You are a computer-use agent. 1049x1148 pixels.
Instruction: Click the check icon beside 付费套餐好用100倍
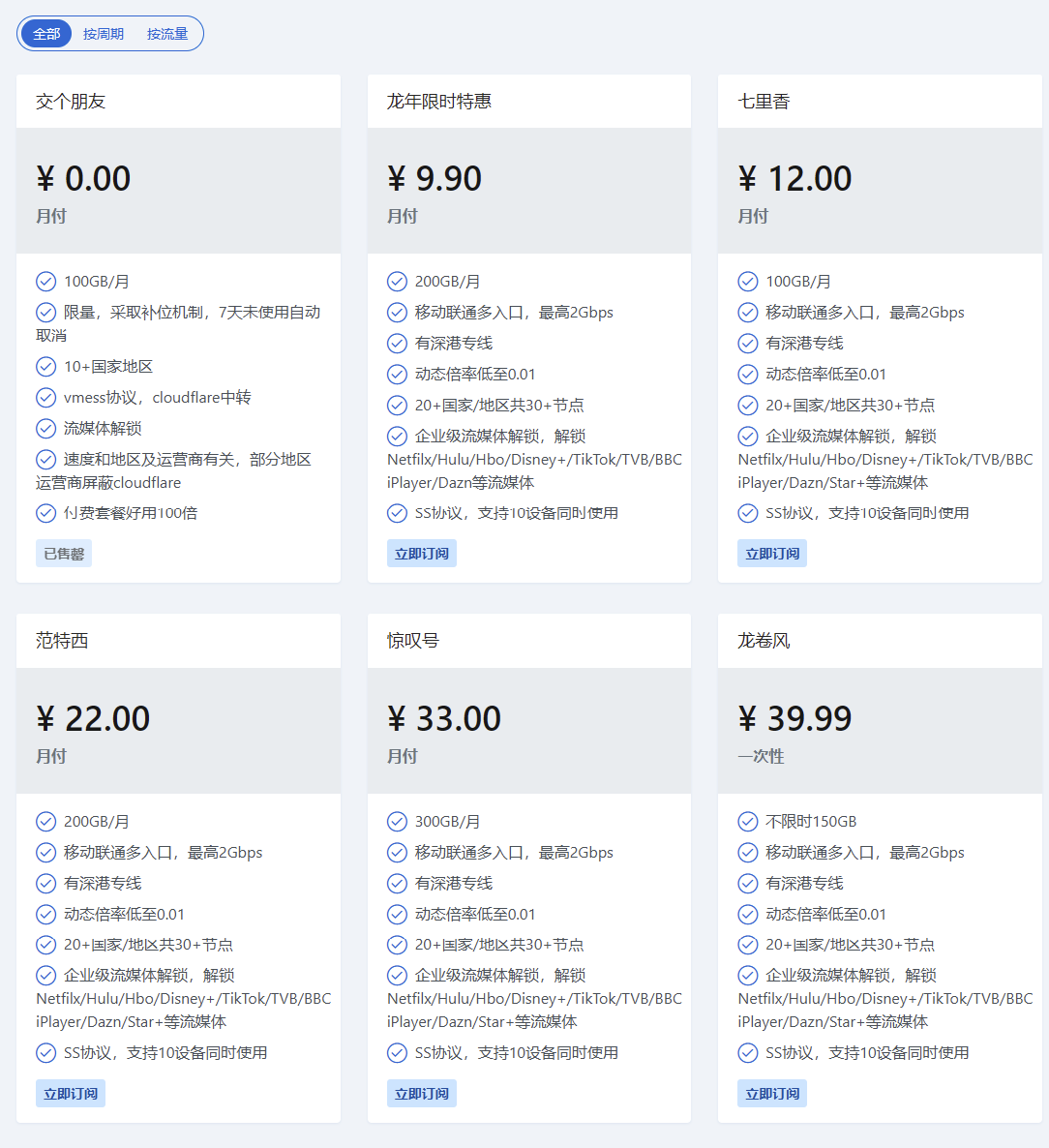click(x=46, y=513)
